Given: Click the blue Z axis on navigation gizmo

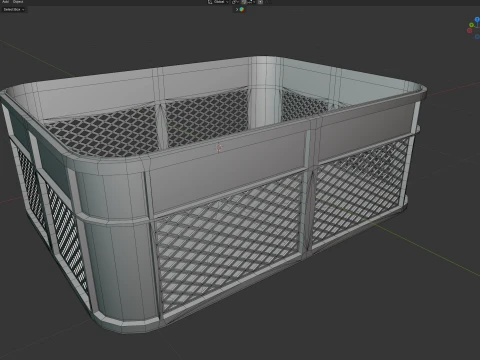Looking at the screenshot, I should 477,19.
